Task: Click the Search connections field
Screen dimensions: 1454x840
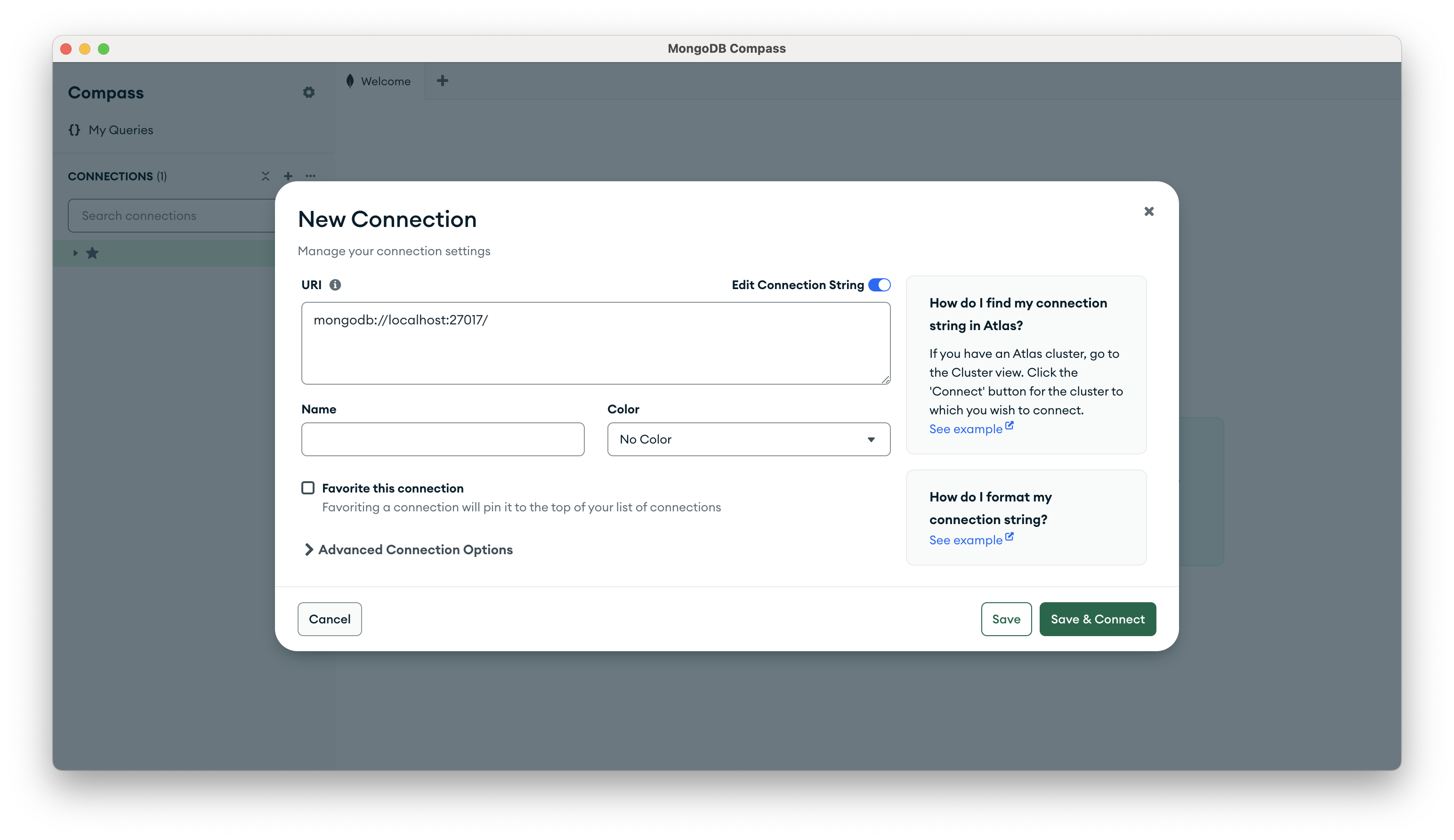Action: 173,215
